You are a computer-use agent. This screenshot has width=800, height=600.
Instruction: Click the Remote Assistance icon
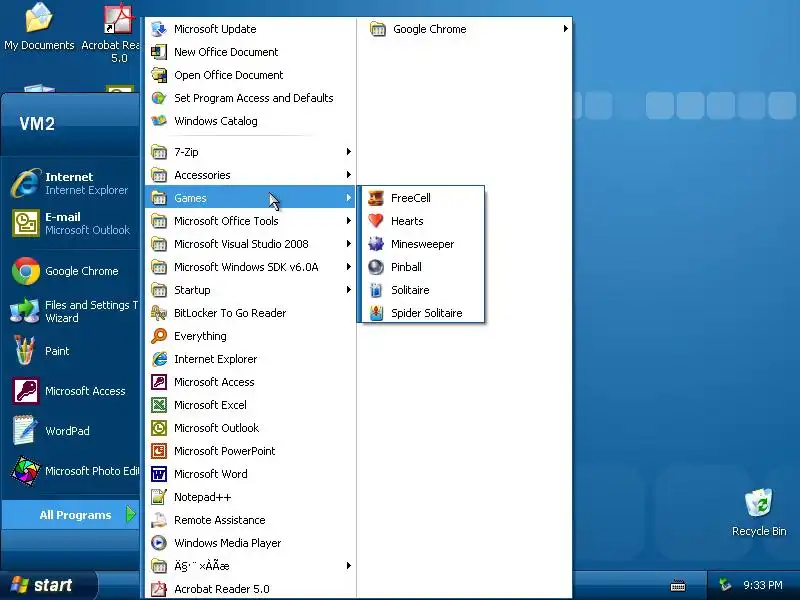coord(159,520)
